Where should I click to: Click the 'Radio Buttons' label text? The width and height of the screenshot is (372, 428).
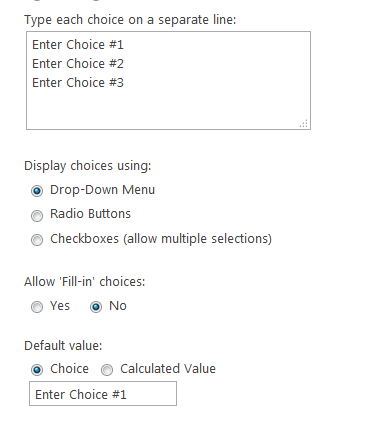90,214
